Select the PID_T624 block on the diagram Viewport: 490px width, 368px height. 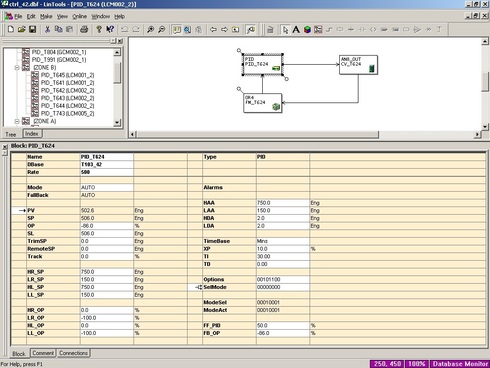click(262, 64)
